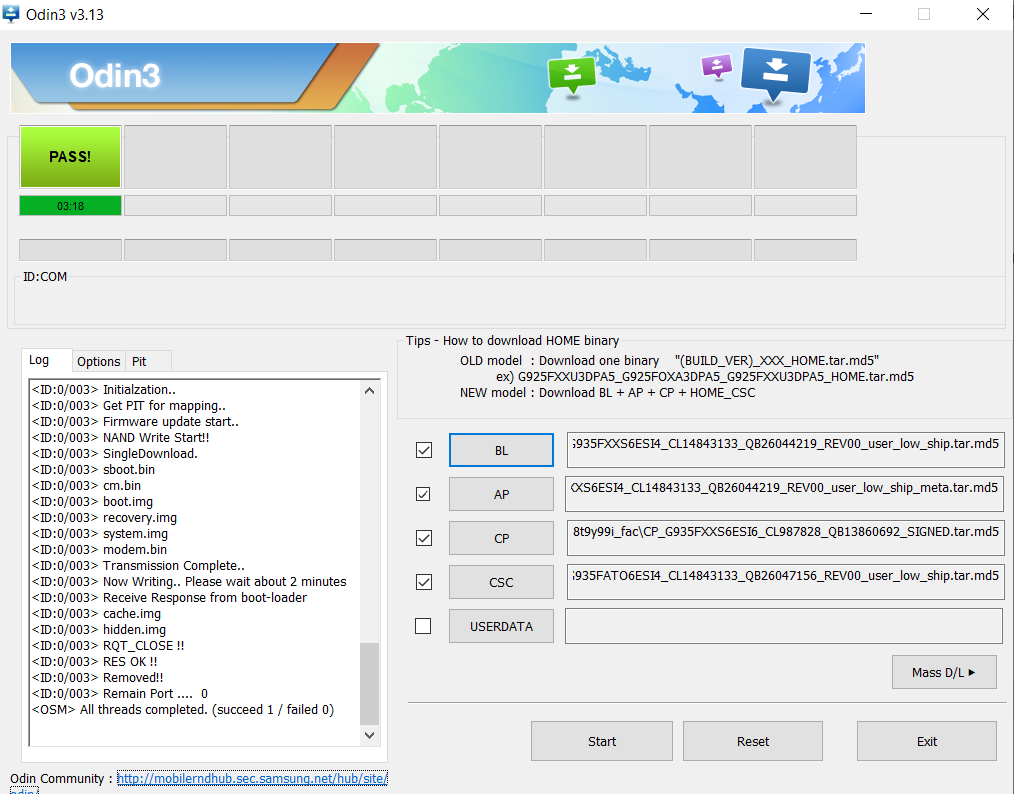The height and width of the screenshot is (794, 1014).
Task: Click the CSC file browse button
Action: click(x=501, y=582)
